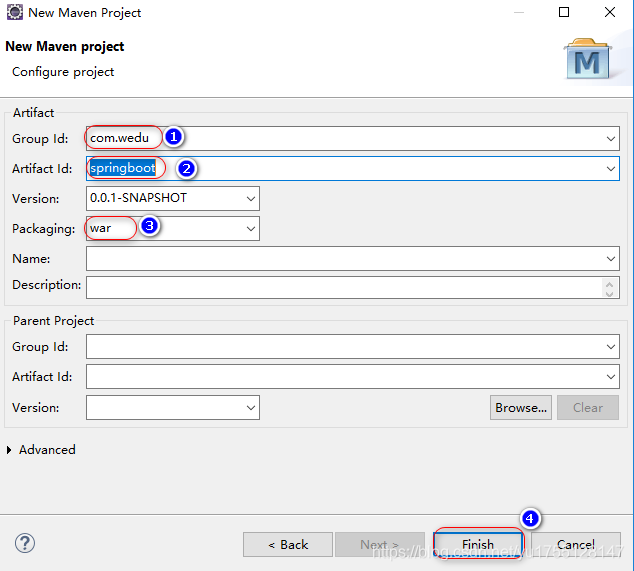
Task: Click the Clear button for Parent Project
Action: click(x=588, y=408)
